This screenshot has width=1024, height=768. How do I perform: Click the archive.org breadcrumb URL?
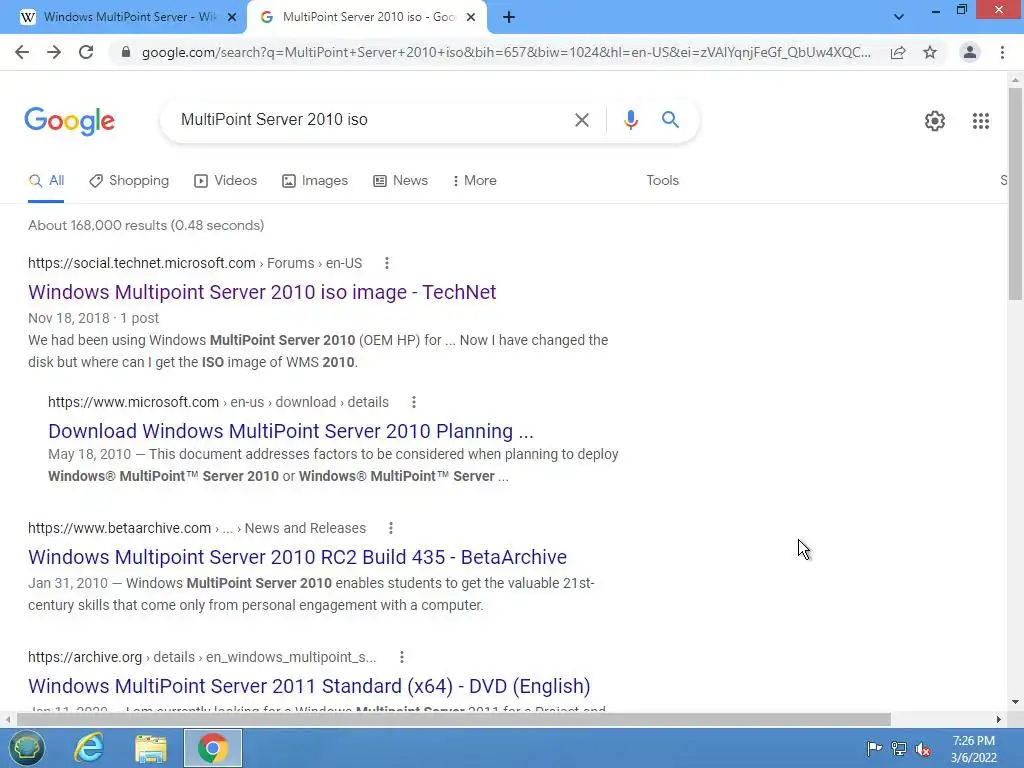tap(85, 658)
